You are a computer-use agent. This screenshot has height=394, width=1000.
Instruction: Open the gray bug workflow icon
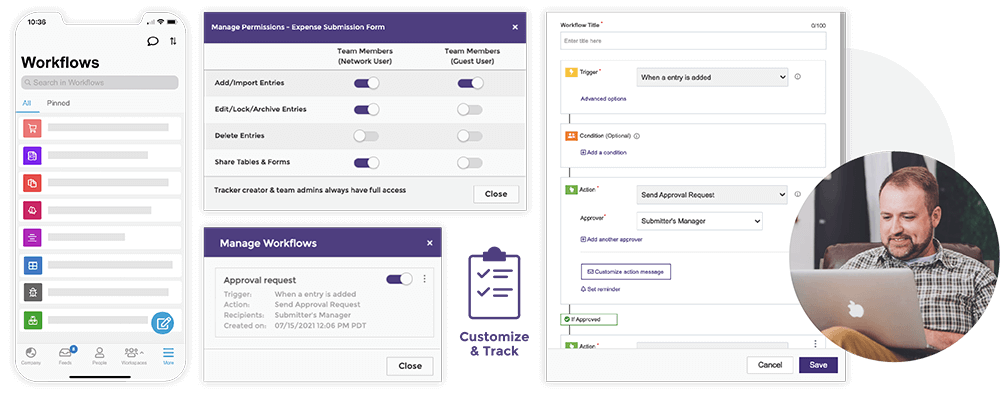[x=33, y=292]
